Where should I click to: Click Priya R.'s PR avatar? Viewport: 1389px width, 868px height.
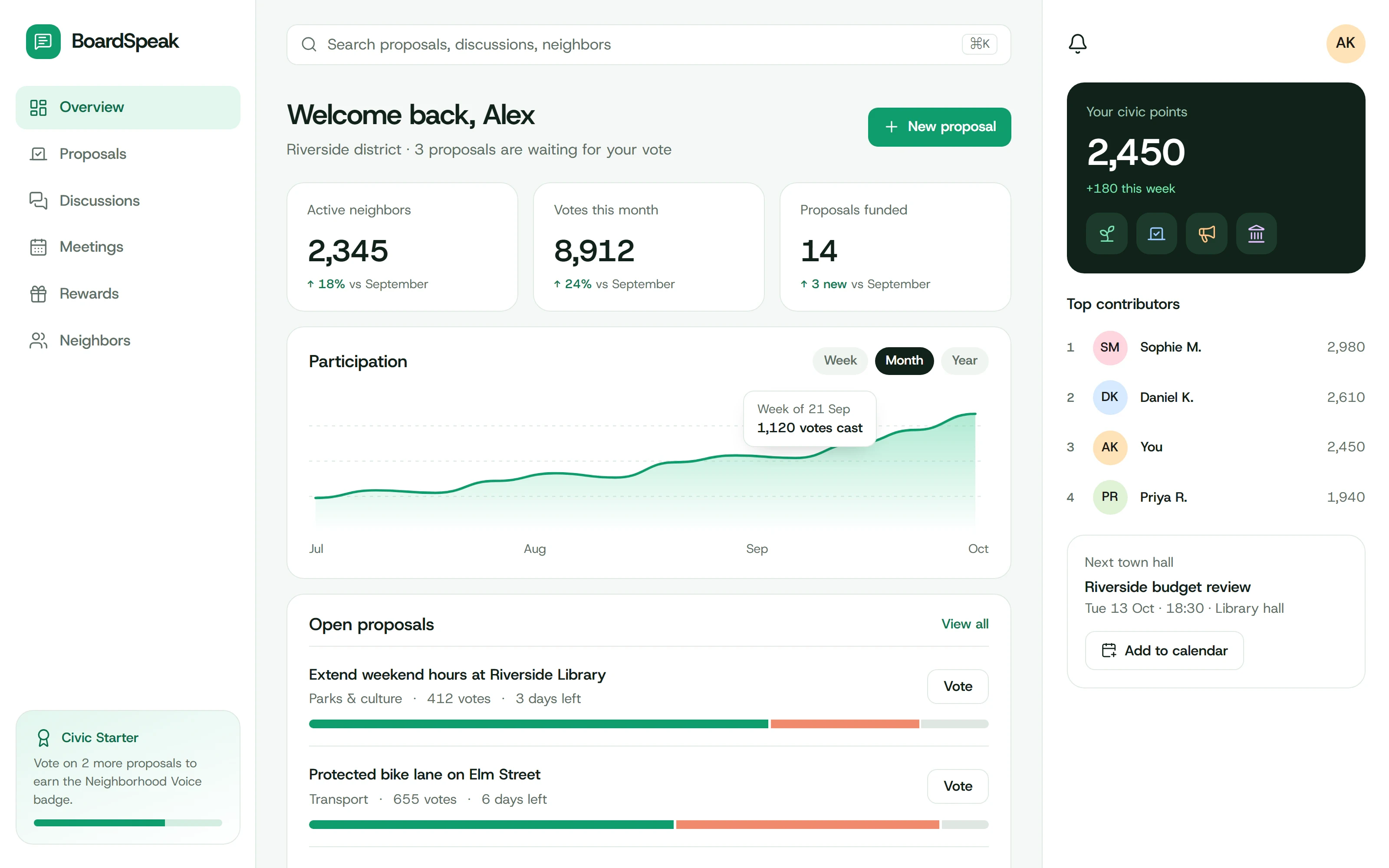tap(1109, 497)
